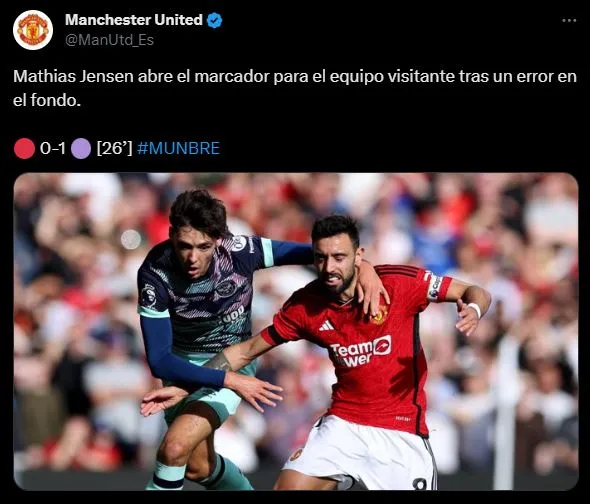Click the [26'] match minute marker
Screen dimensions: 590x504
(x=114, y=148)
